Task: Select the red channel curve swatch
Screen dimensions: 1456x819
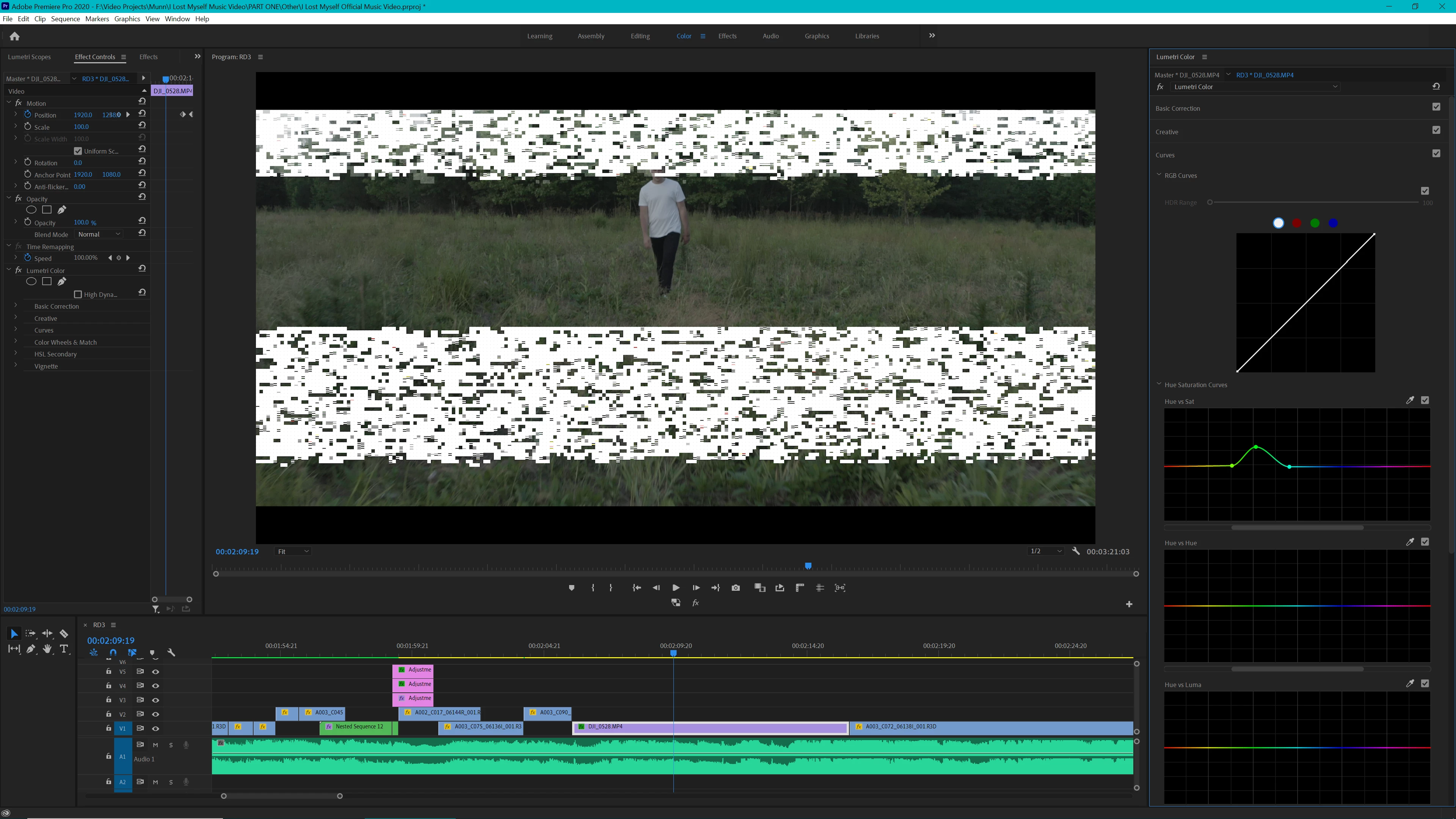Action: [x=1297, y=223]
